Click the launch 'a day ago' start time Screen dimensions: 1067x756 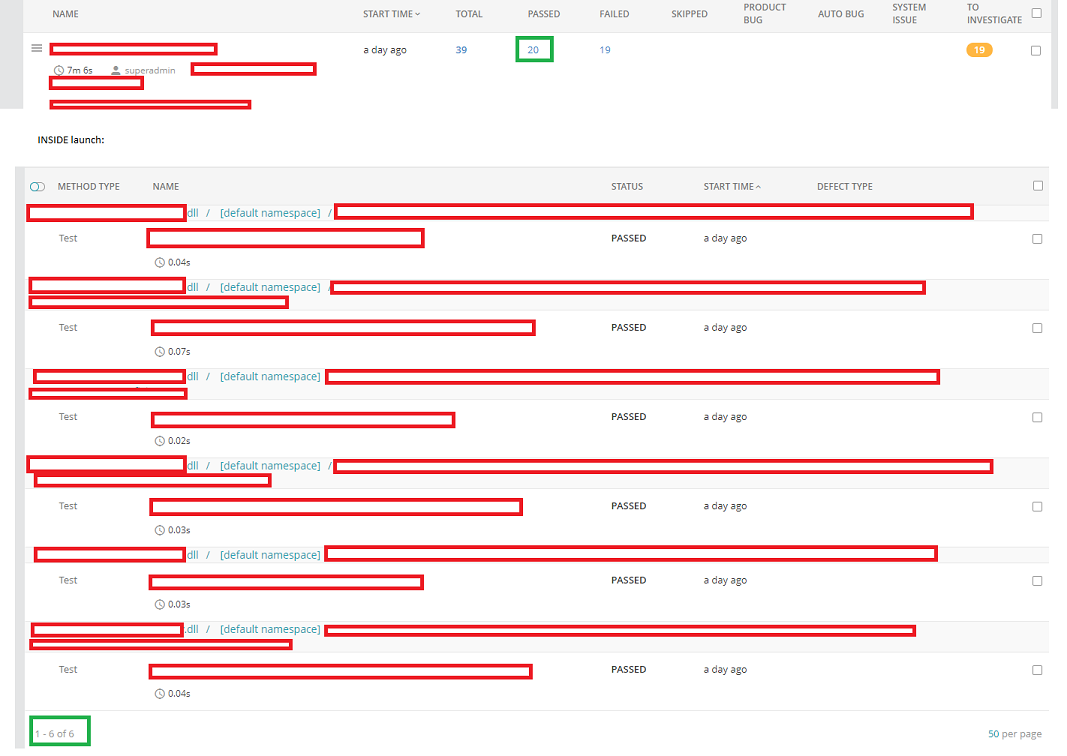384,50
